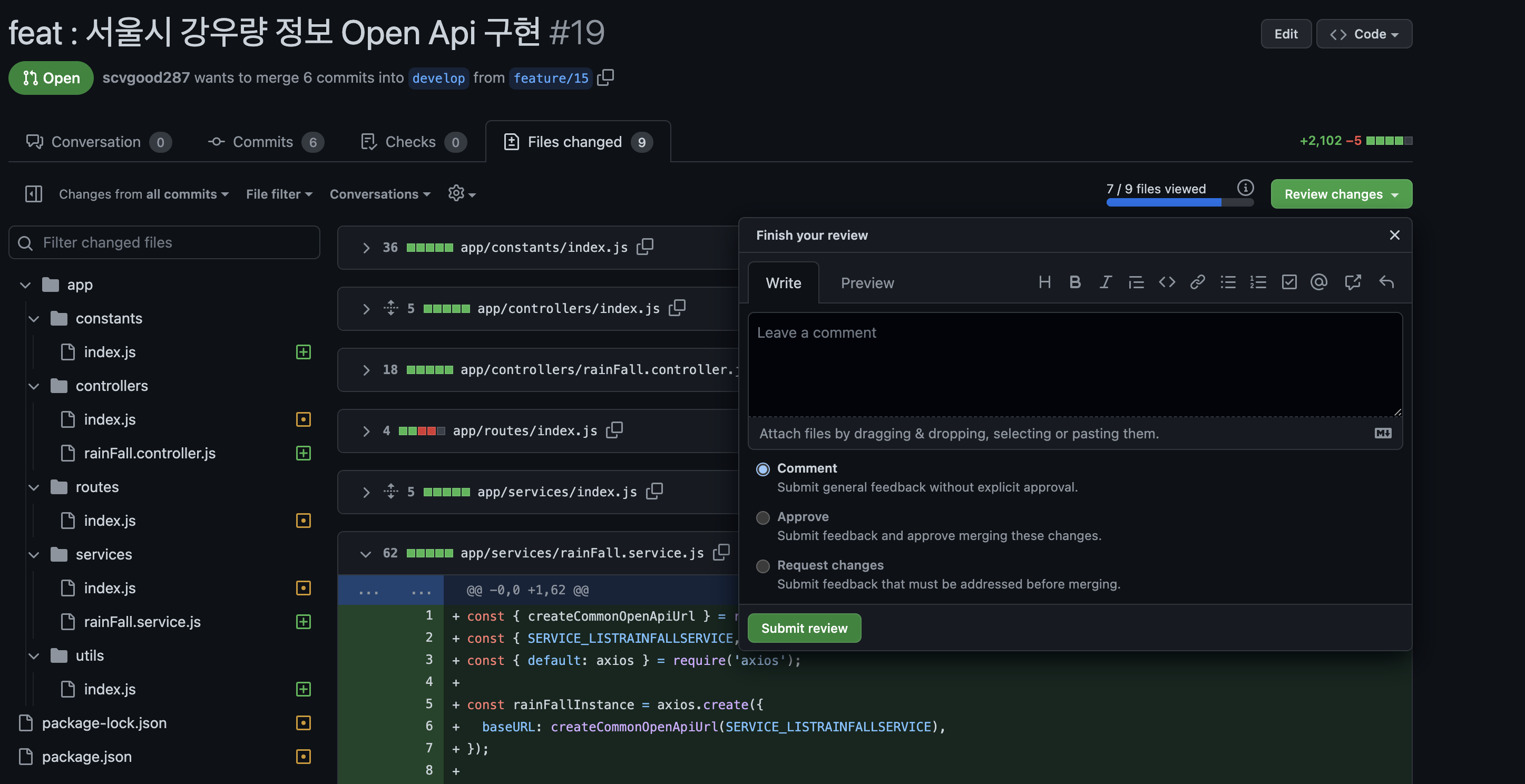This screenshot has width=1525, height=784.
Task: Open the File filter dropdown
Action: (279, 194)
